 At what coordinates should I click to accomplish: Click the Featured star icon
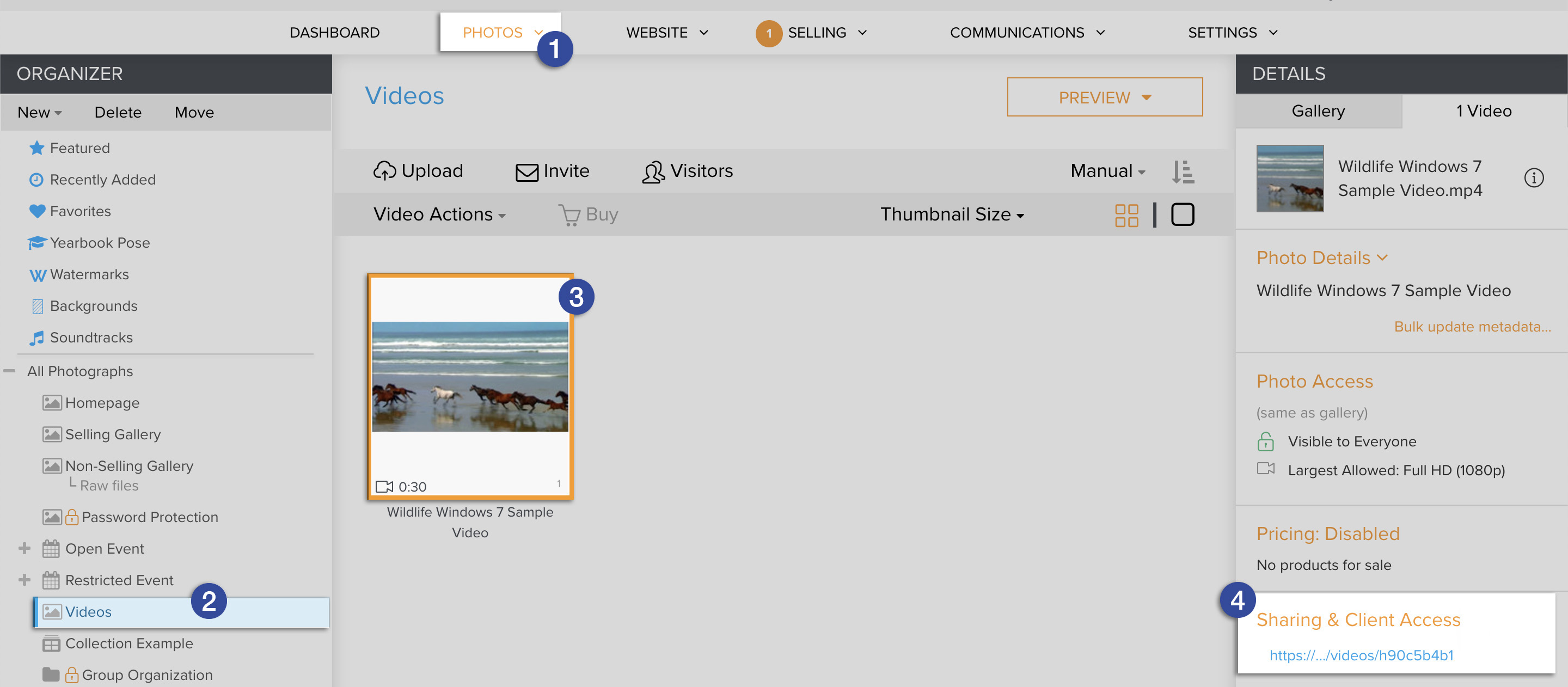coord(36,148)
